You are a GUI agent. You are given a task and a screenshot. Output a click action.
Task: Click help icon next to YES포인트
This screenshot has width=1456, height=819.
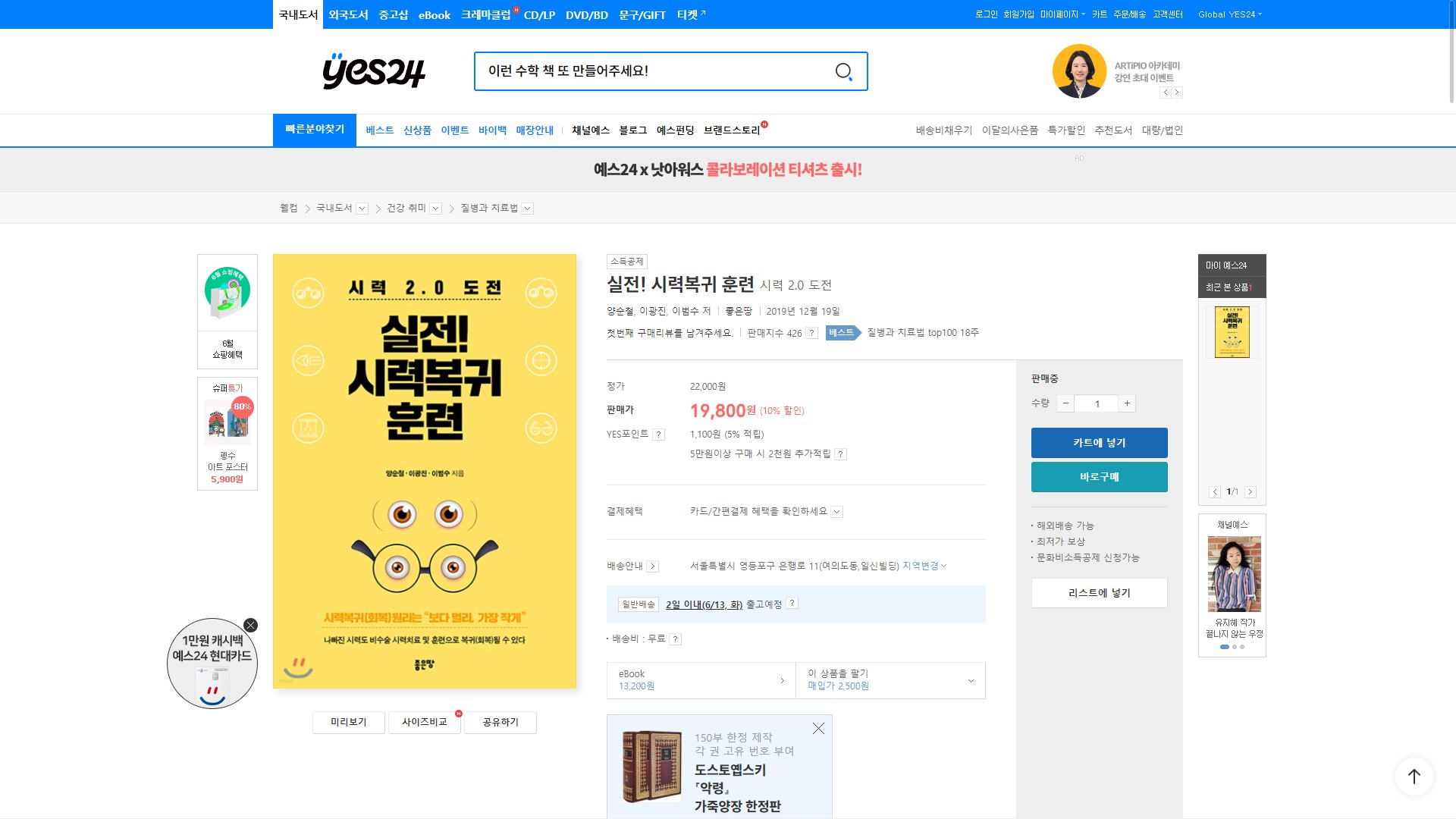659,435
